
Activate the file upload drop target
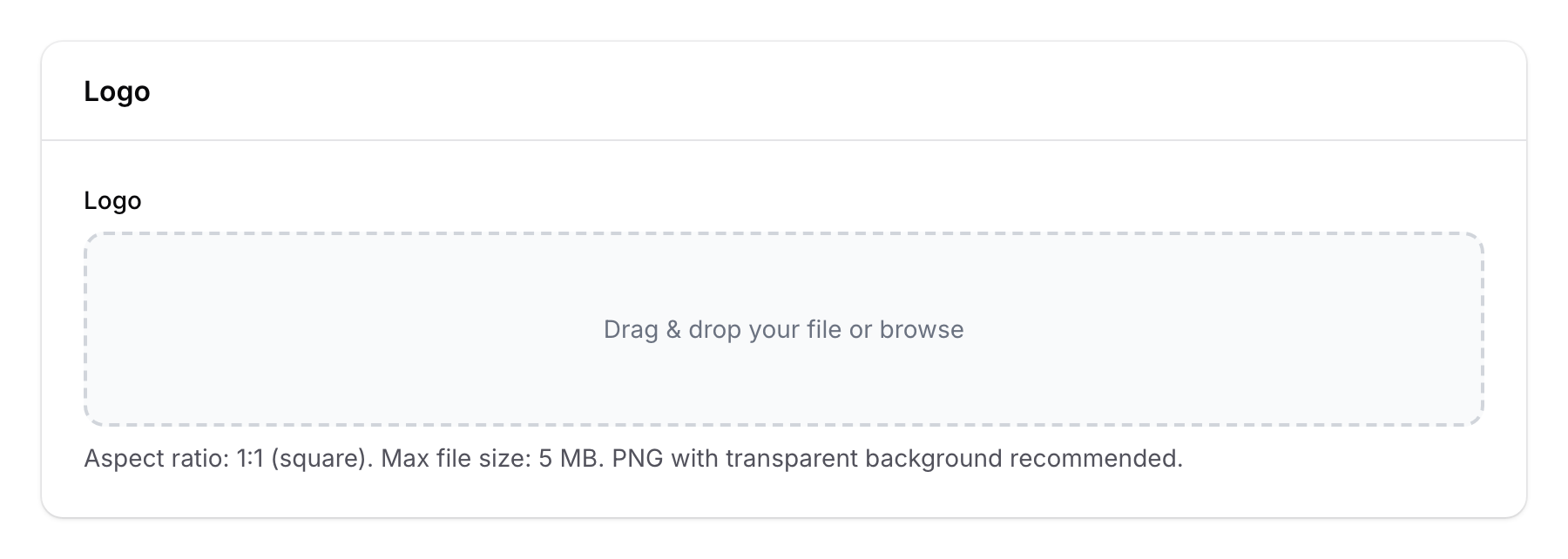point(782,329)
